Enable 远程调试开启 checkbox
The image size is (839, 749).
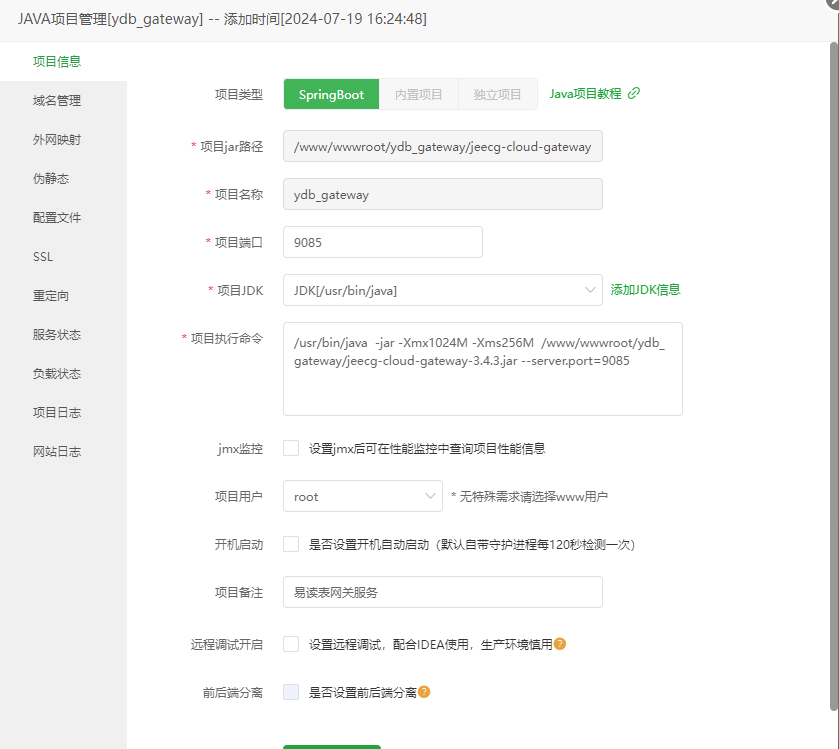point(291,644)
